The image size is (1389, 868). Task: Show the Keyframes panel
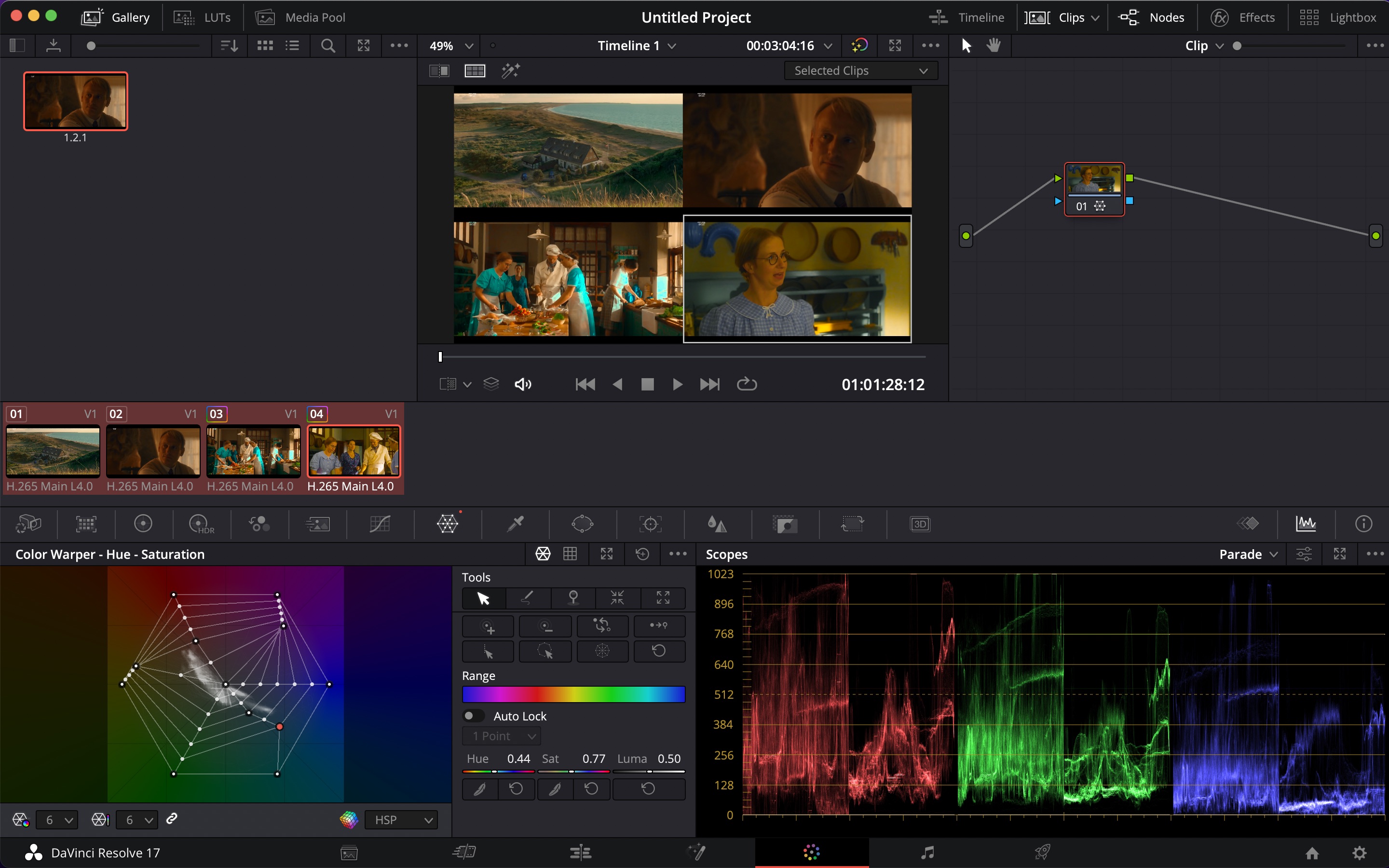pyautogui.click(x=1248, y=524)
